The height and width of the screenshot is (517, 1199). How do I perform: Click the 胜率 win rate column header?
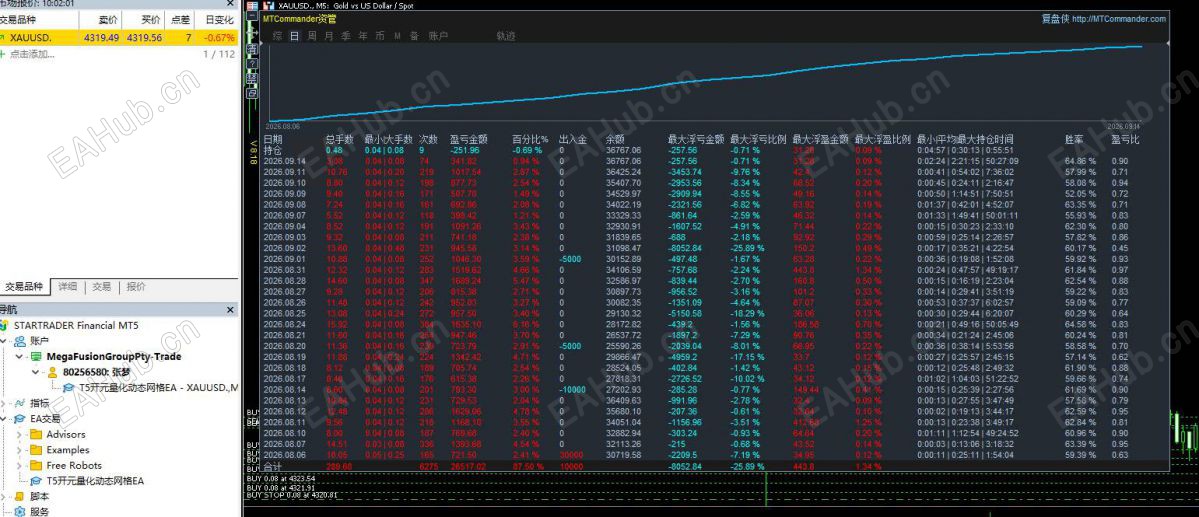tap(1074, 139)
